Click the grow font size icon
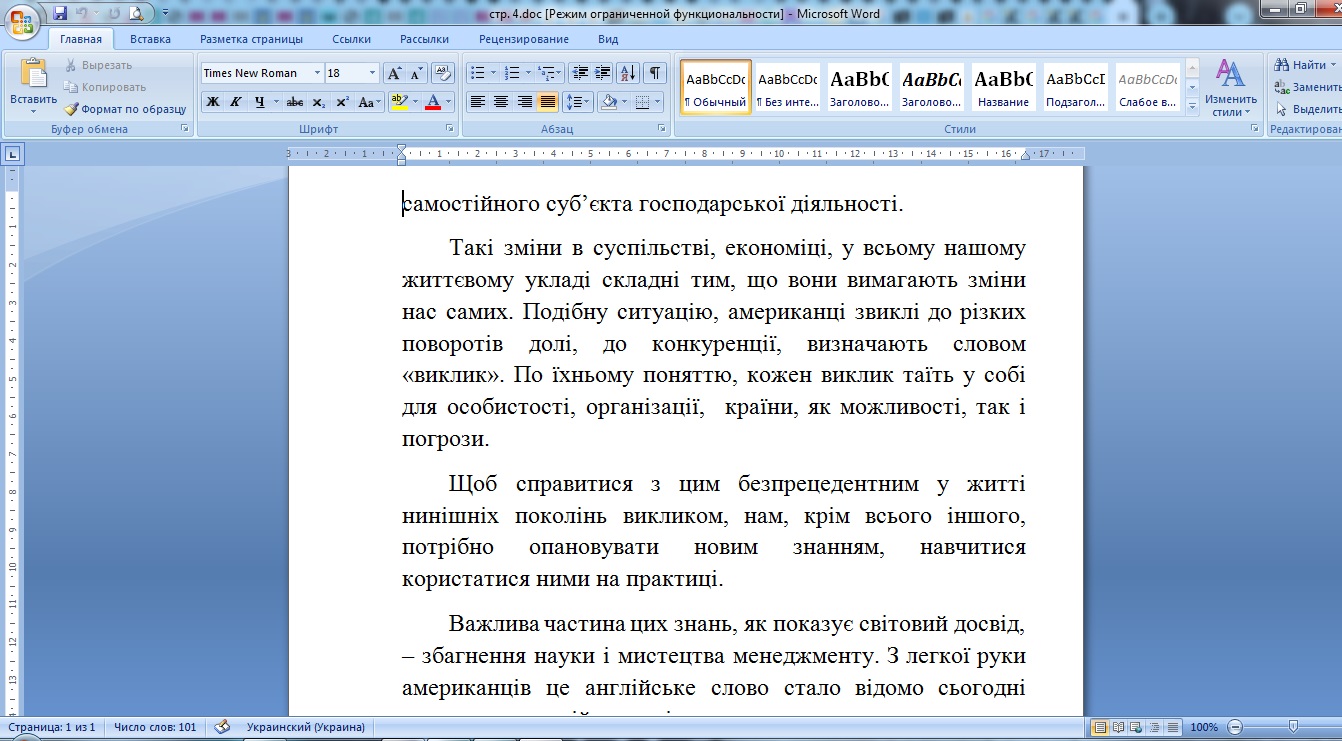The width and height of the screenshot is (1342, 741). click(394, 73)
